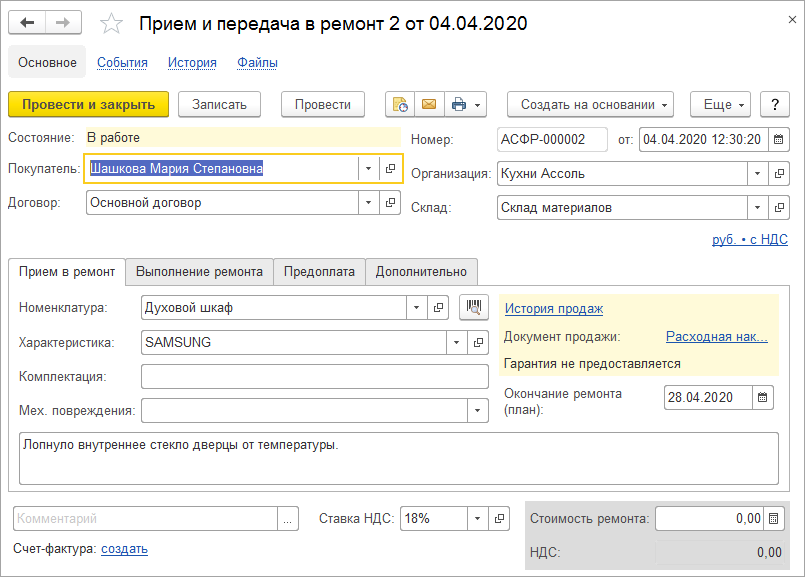Open the document movements report icon
This screenshot has height=577, width=805.
point(400,104)
